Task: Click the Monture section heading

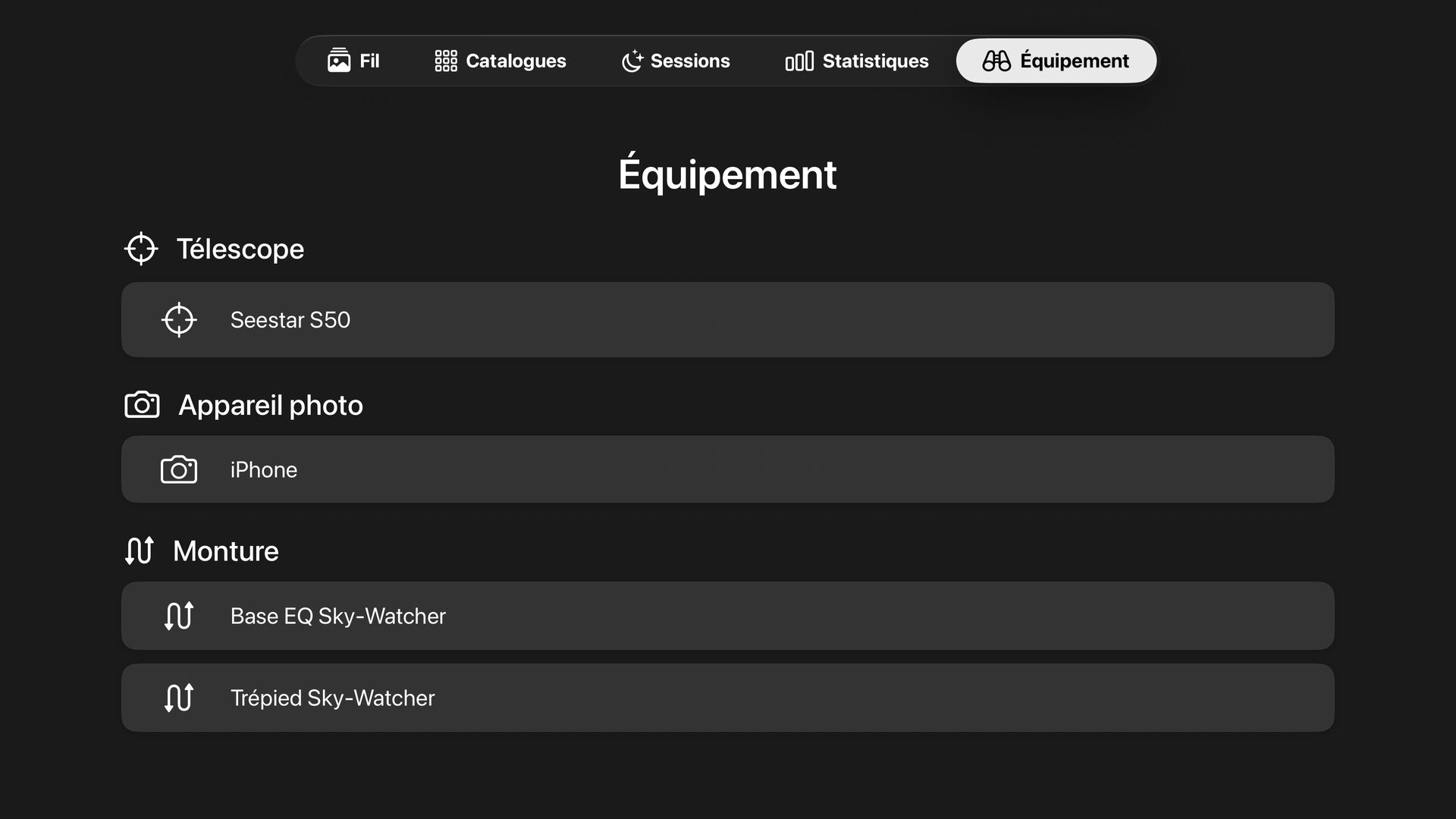Action: [226, 551]
